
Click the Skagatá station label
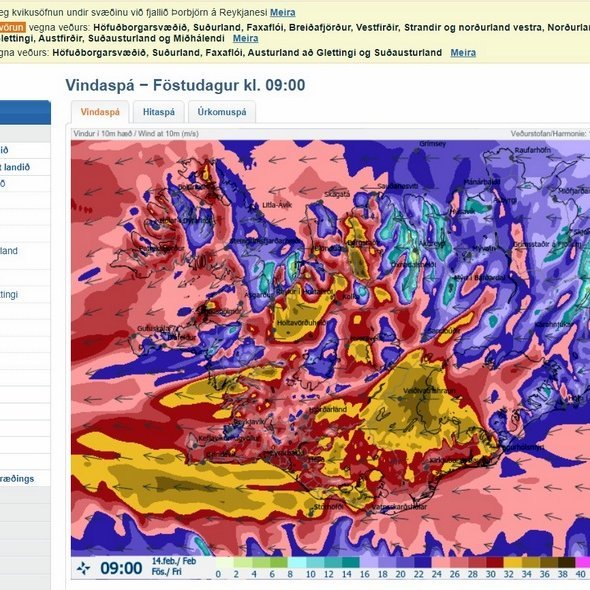[337, 195]
